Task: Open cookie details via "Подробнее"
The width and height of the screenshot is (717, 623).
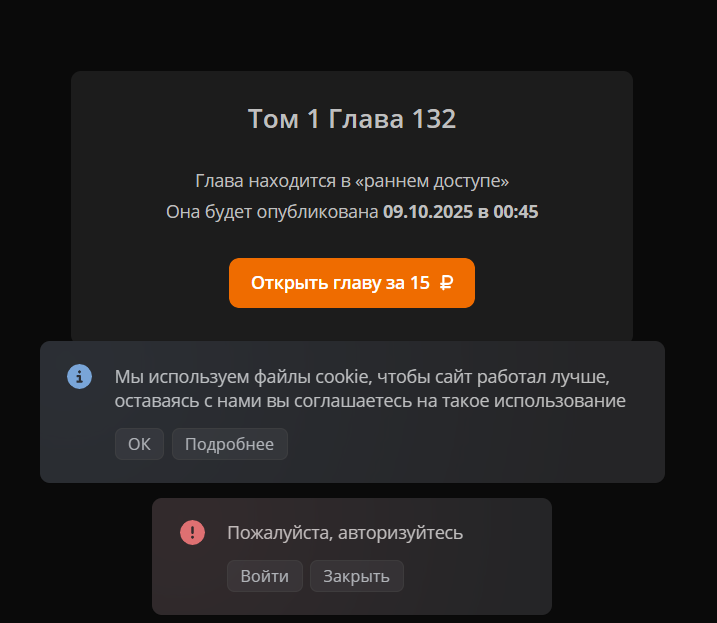Action: (x=230, y=444)
